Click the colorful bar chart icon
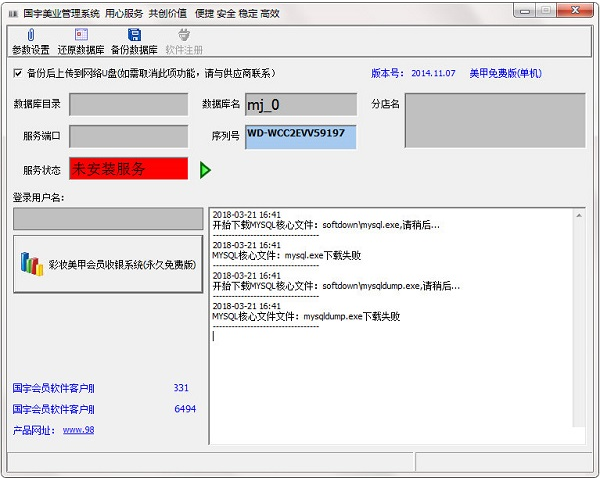The width and height of the screenshot is (600, 478). [32, 264]
